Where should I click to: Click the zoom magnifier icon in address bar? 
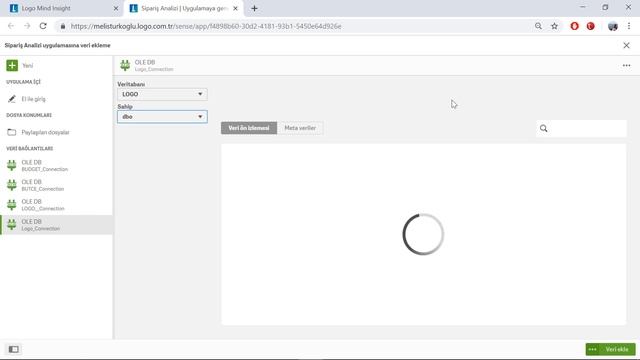pyautogui.click(x=538, y=26)
